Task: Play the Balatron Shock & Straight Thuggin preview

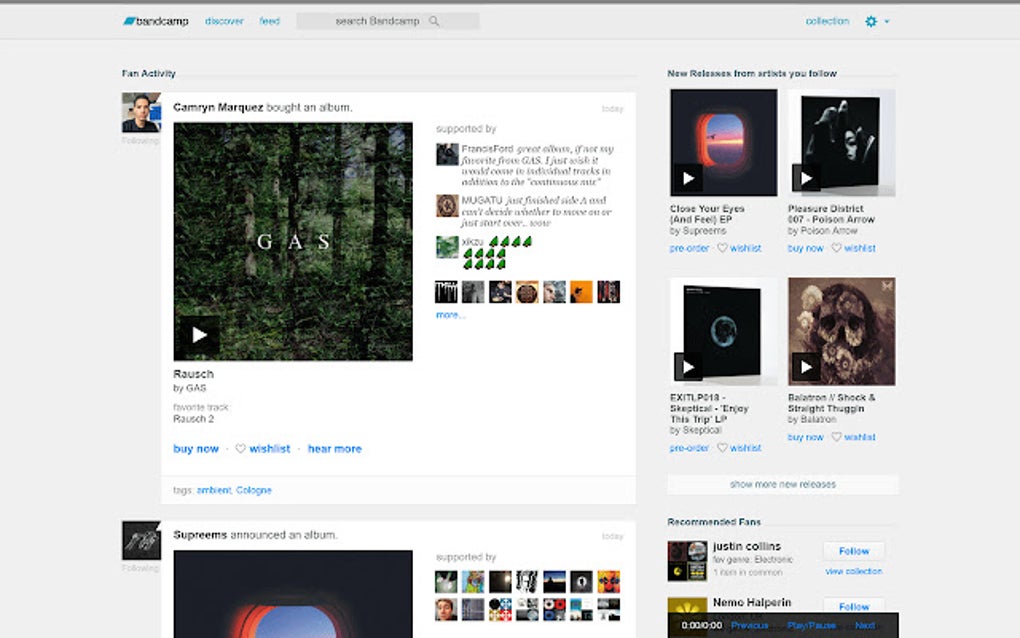Action: [x=807, y=367]
